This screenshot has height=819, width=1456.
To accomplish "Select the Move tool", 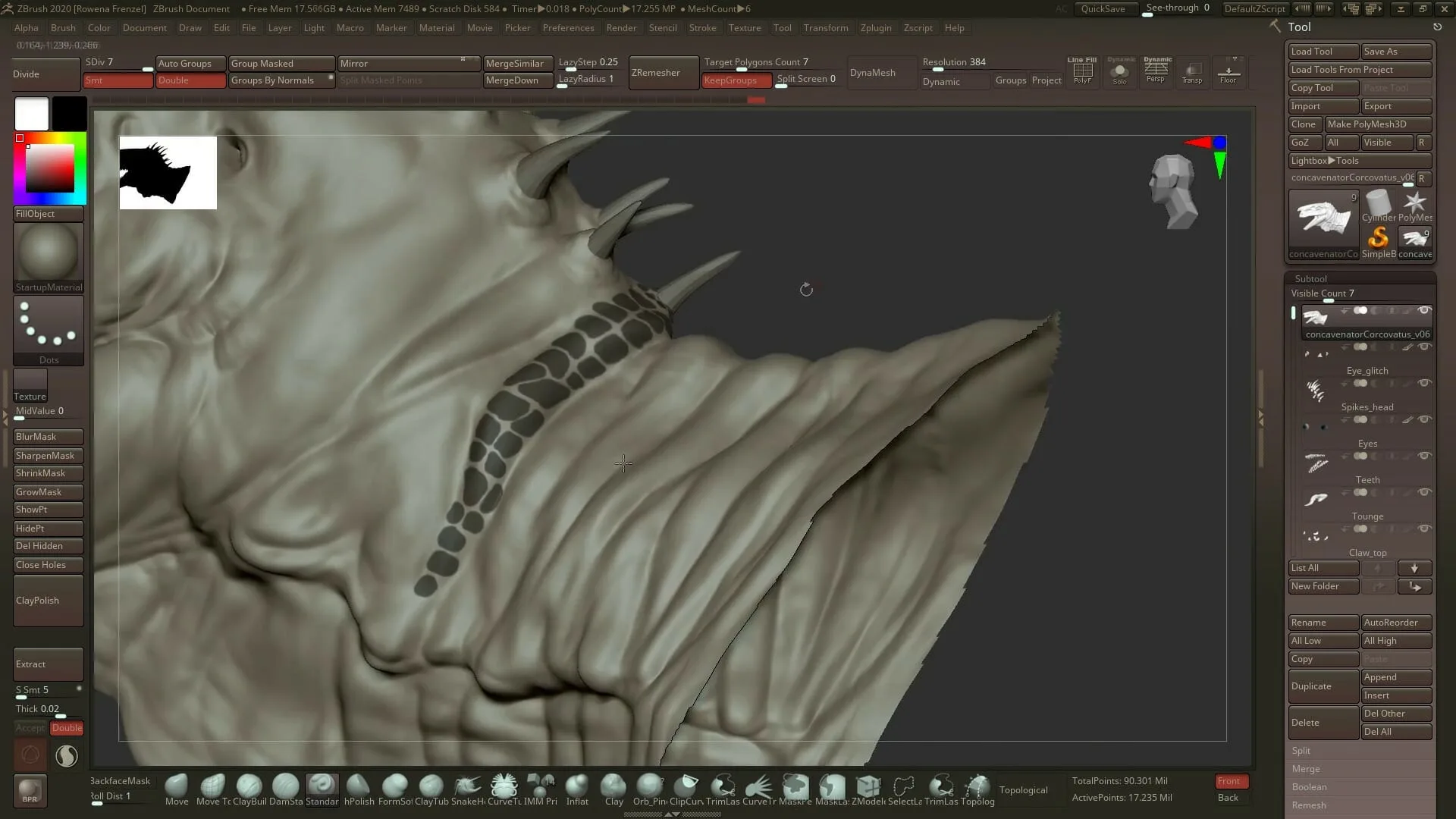I will (x=177, y=787).
